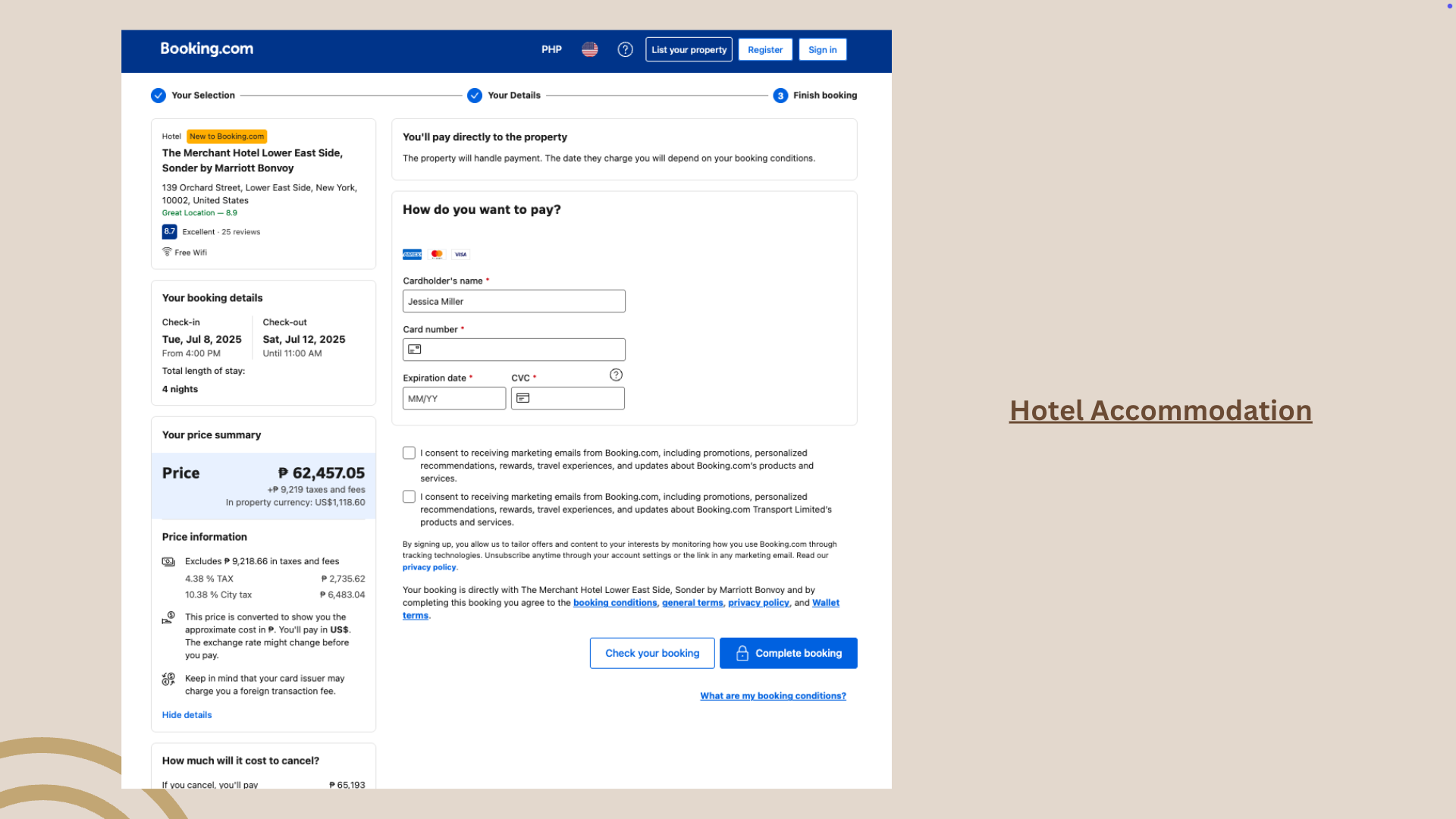Click the Sign in button

(822, 49)
